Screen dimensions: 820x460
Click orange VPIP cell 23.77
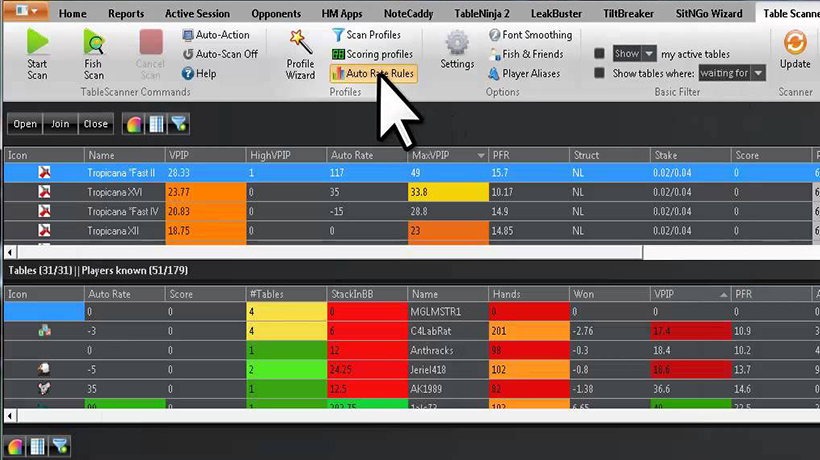click(206, 192)
